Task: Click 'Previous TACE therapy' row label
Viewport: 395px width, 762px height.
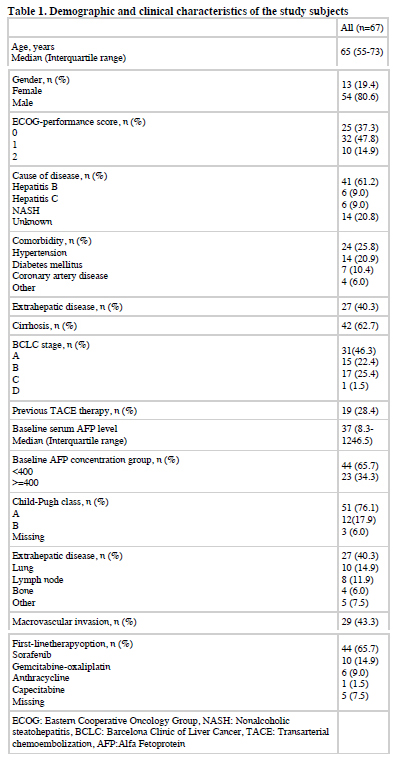Action: click(74, 411)
